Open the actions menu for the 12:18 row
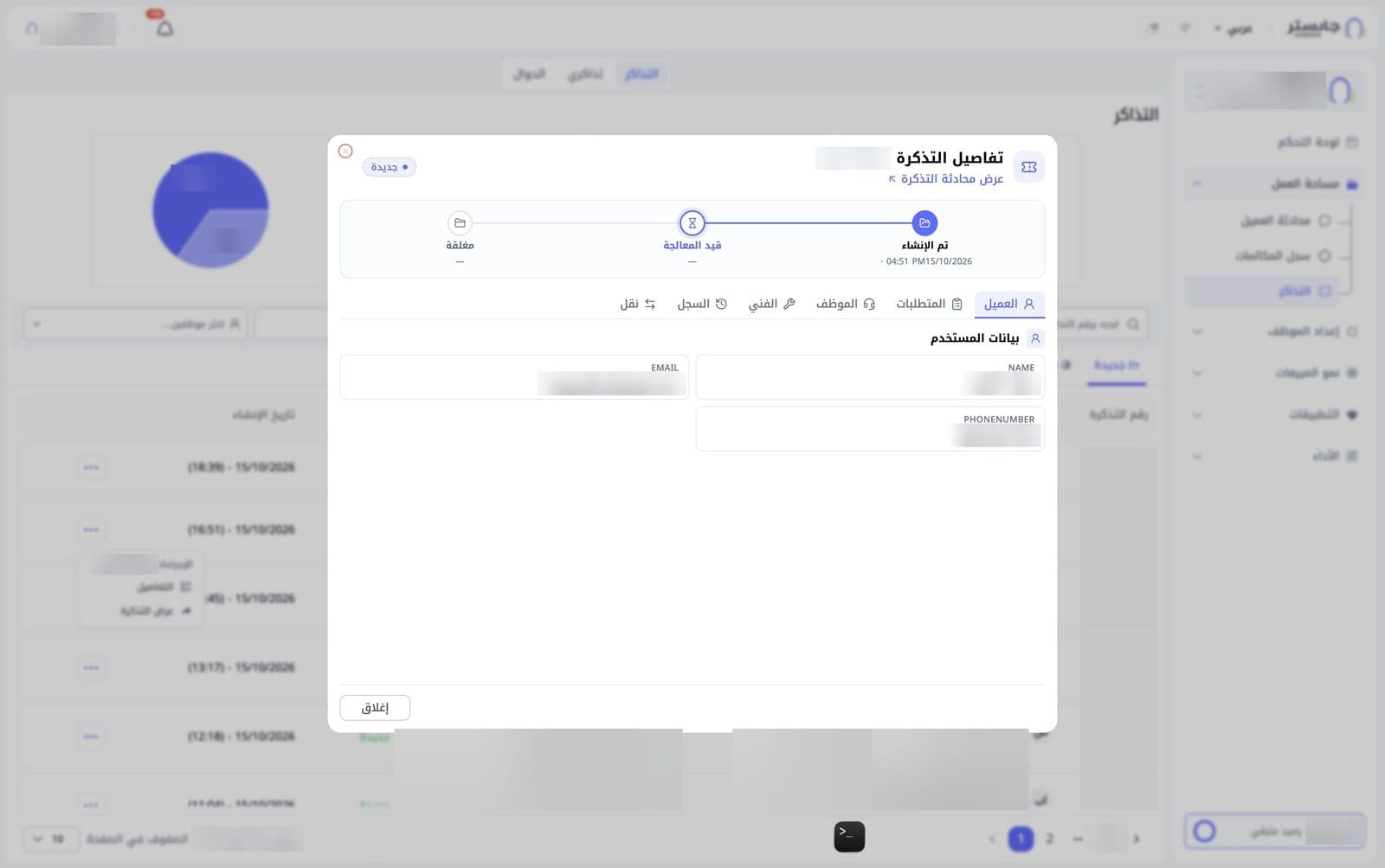Screen dimensions: 1385x868 pos(91,736)
